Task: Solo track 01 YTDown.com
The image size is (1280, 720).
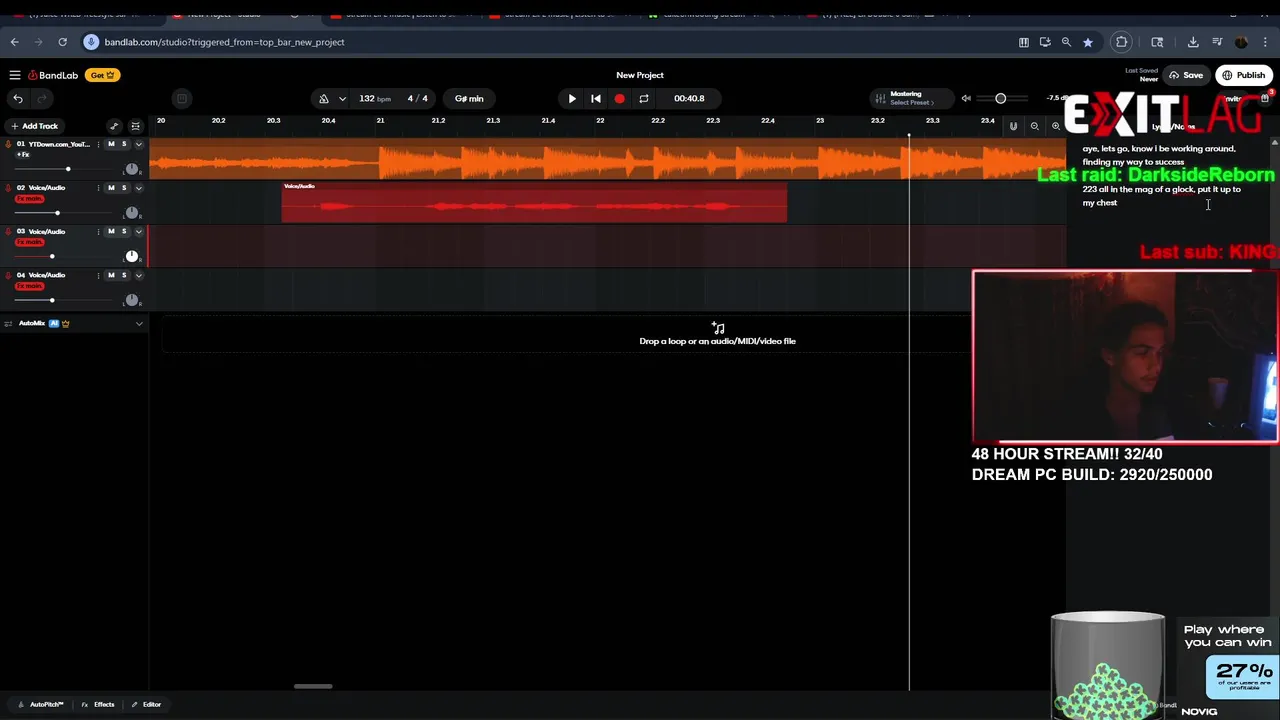Action: (124, 144)
